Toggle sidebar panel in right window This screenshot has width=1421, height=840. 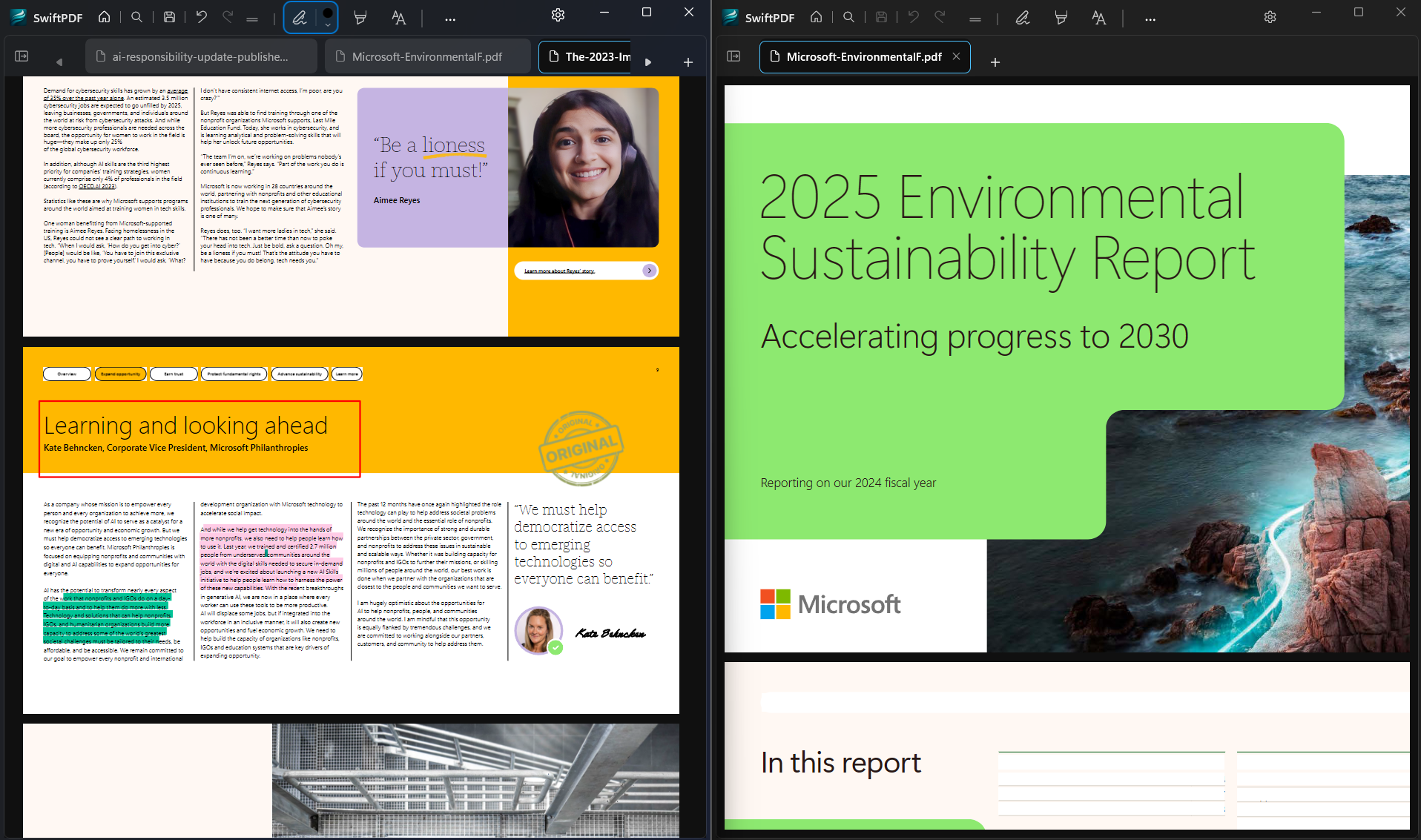pyautogui.click(x=733, y=56)
